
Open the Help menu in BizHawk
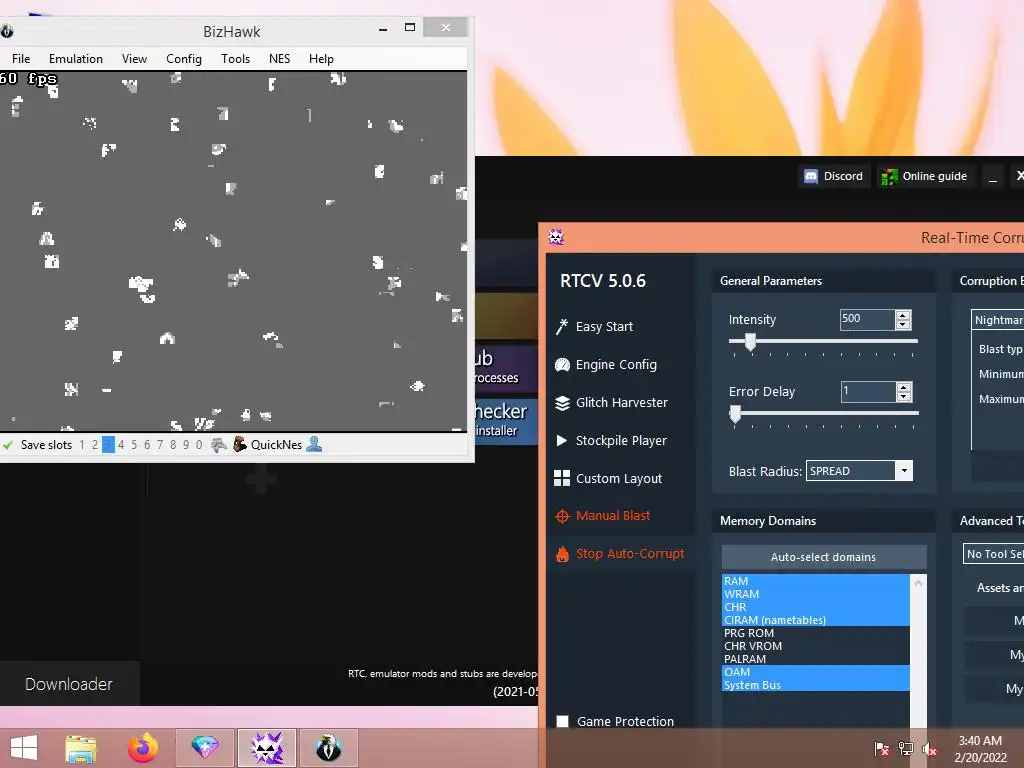pyautogui.click(x=321, y=59)
